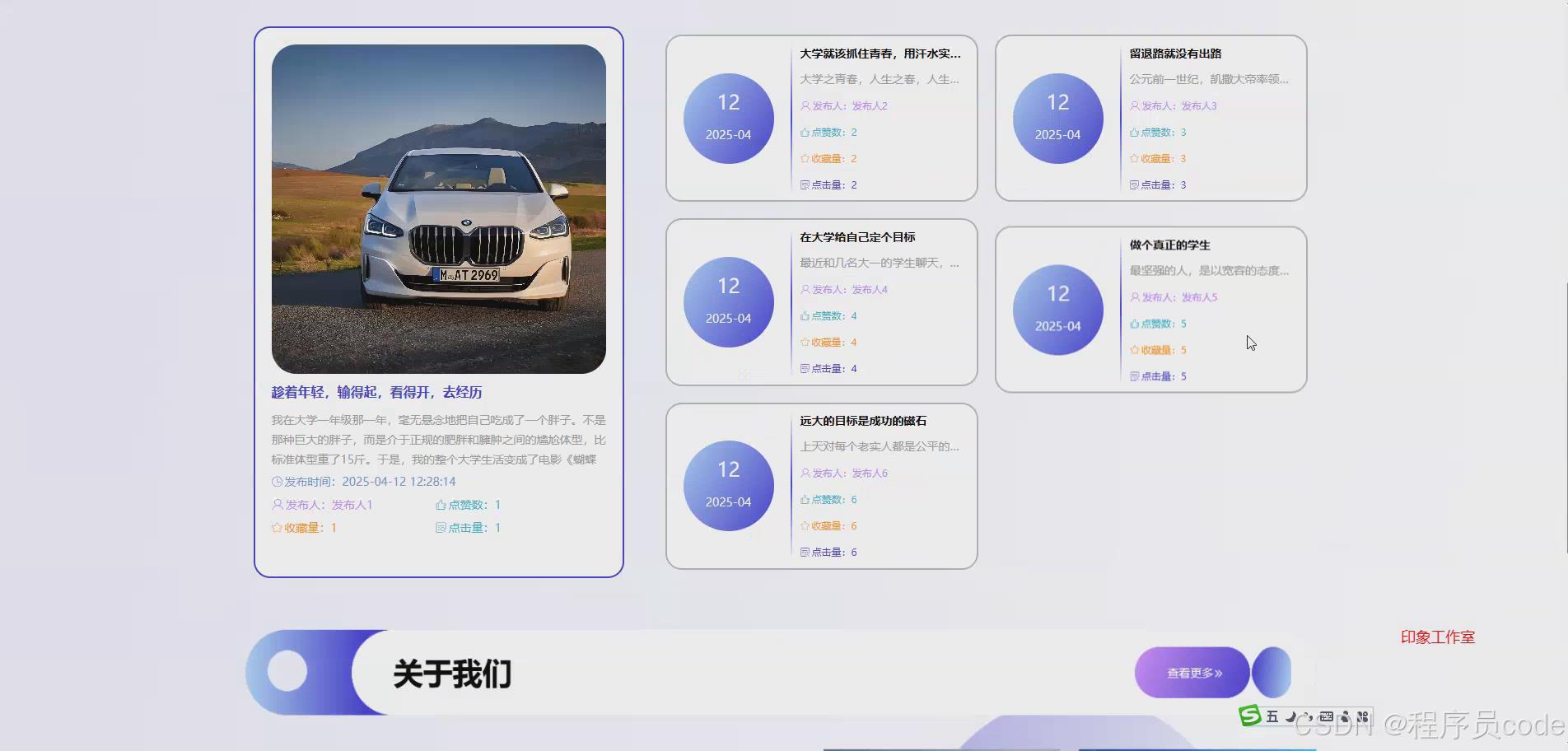Click the star collection icon next to 收藏量: 1

click(277, 527)
